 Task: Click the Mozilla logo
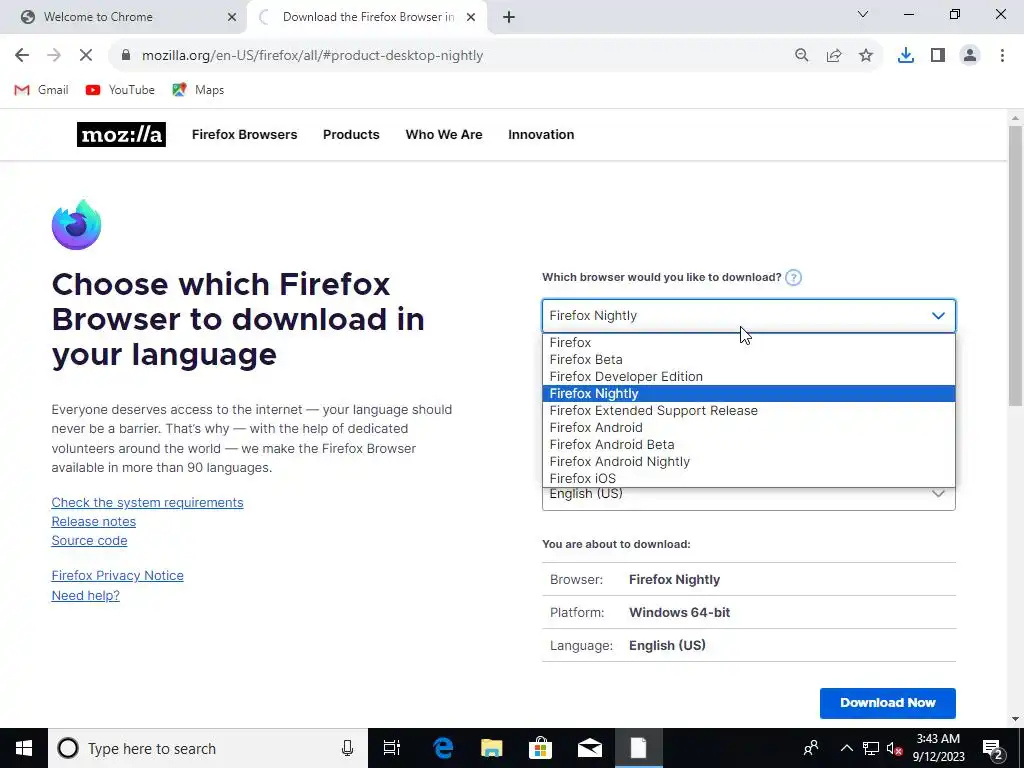(121, 135)
